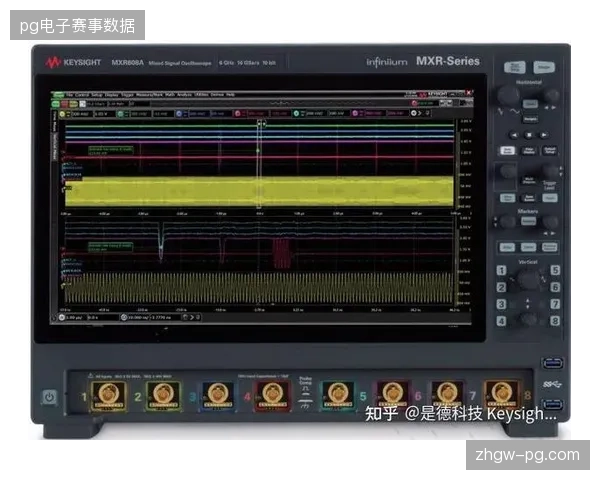This screenshot has width=600, height=480.
Task: Push the Clear Display key
Action: tap(529, 150)
